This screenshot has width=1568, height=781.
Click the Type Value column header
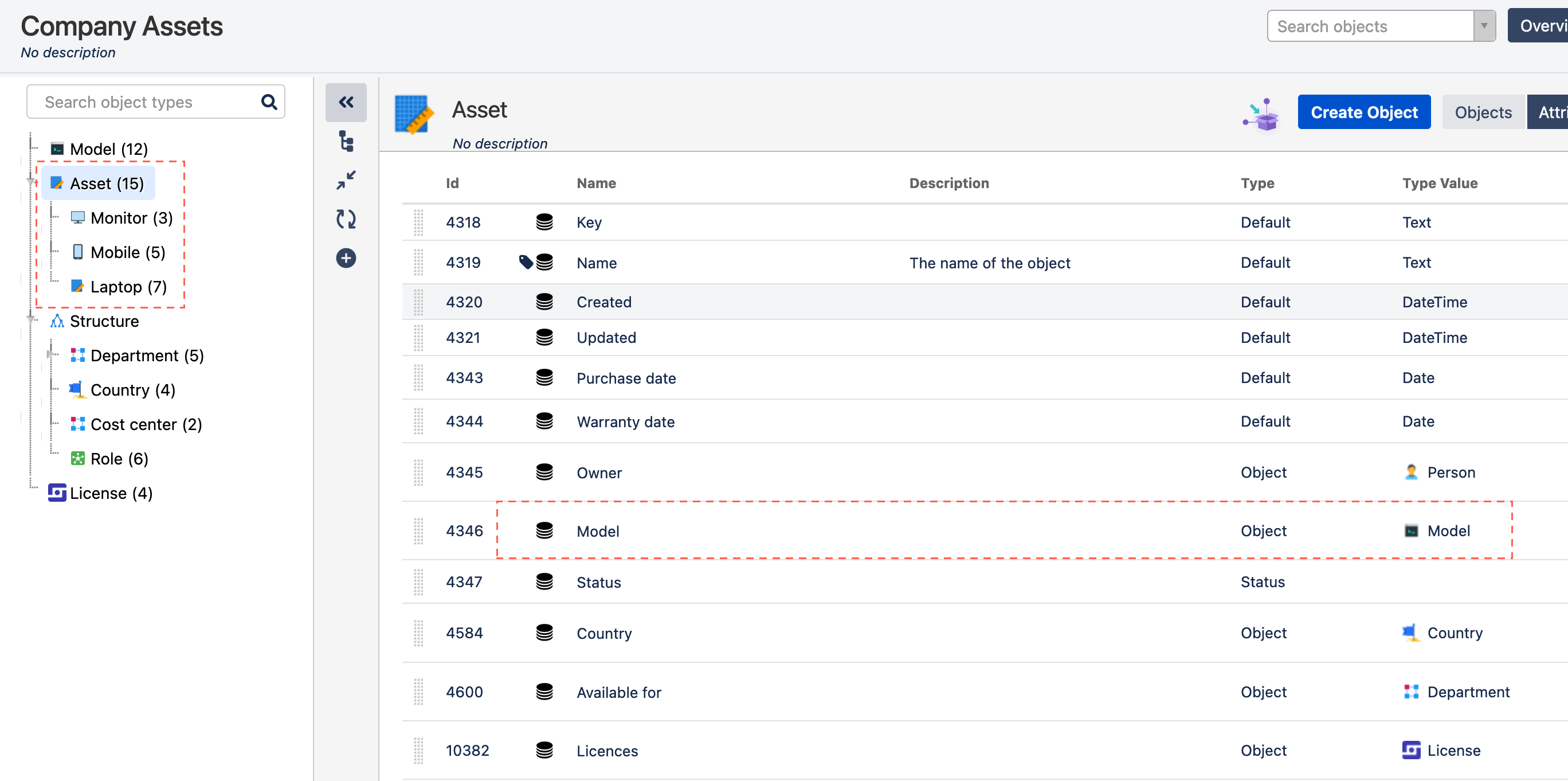(x=1440, y=183)
